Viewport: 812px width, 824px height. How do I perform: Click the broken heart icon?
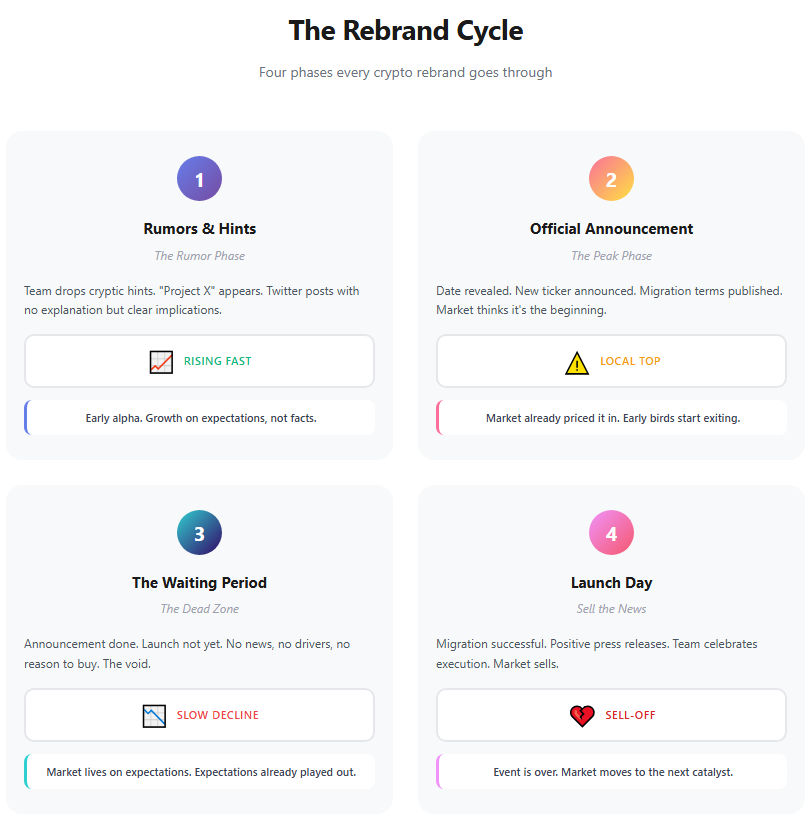(x=582, y=716)
